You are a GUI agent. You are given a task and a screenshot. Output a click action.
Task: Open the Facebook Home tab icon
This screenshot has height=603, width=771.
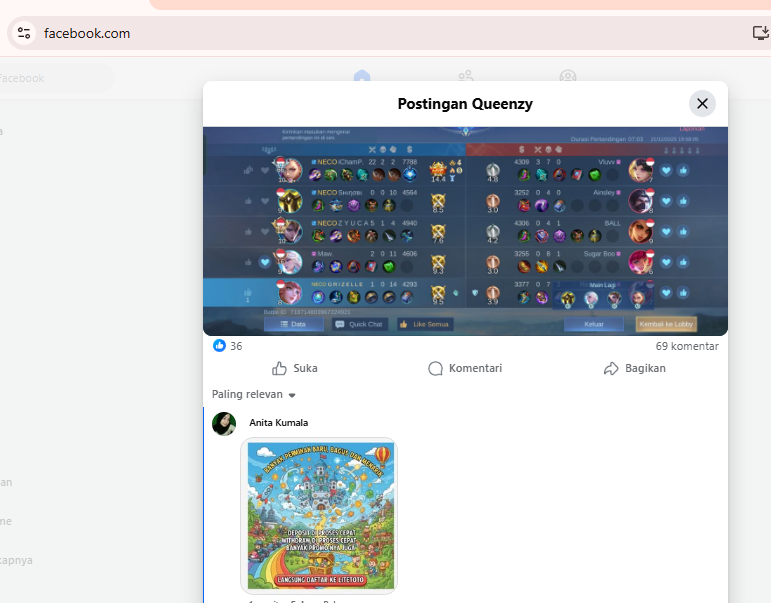pyautogui.click(x=361, y=76)
